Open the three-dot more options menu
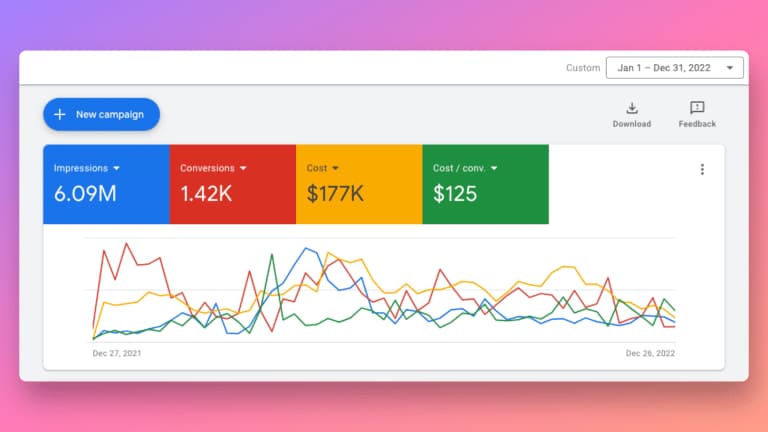Screen dimensions: 768x432 coord(702,169)
